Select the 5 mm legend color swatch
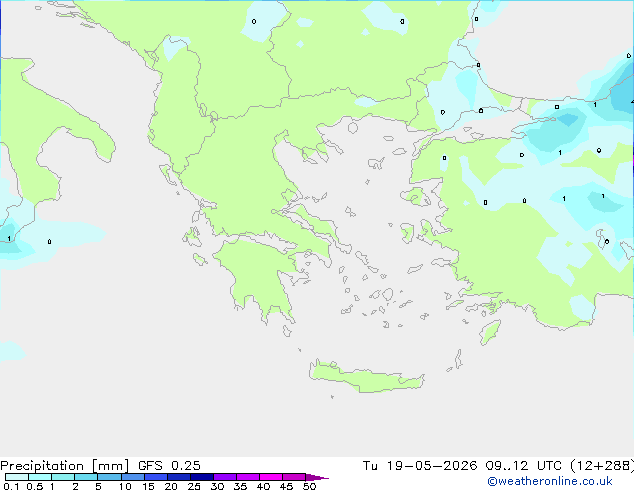Image resolution: width=634 pixels, height=490 pixels. (x=109, y=477)
